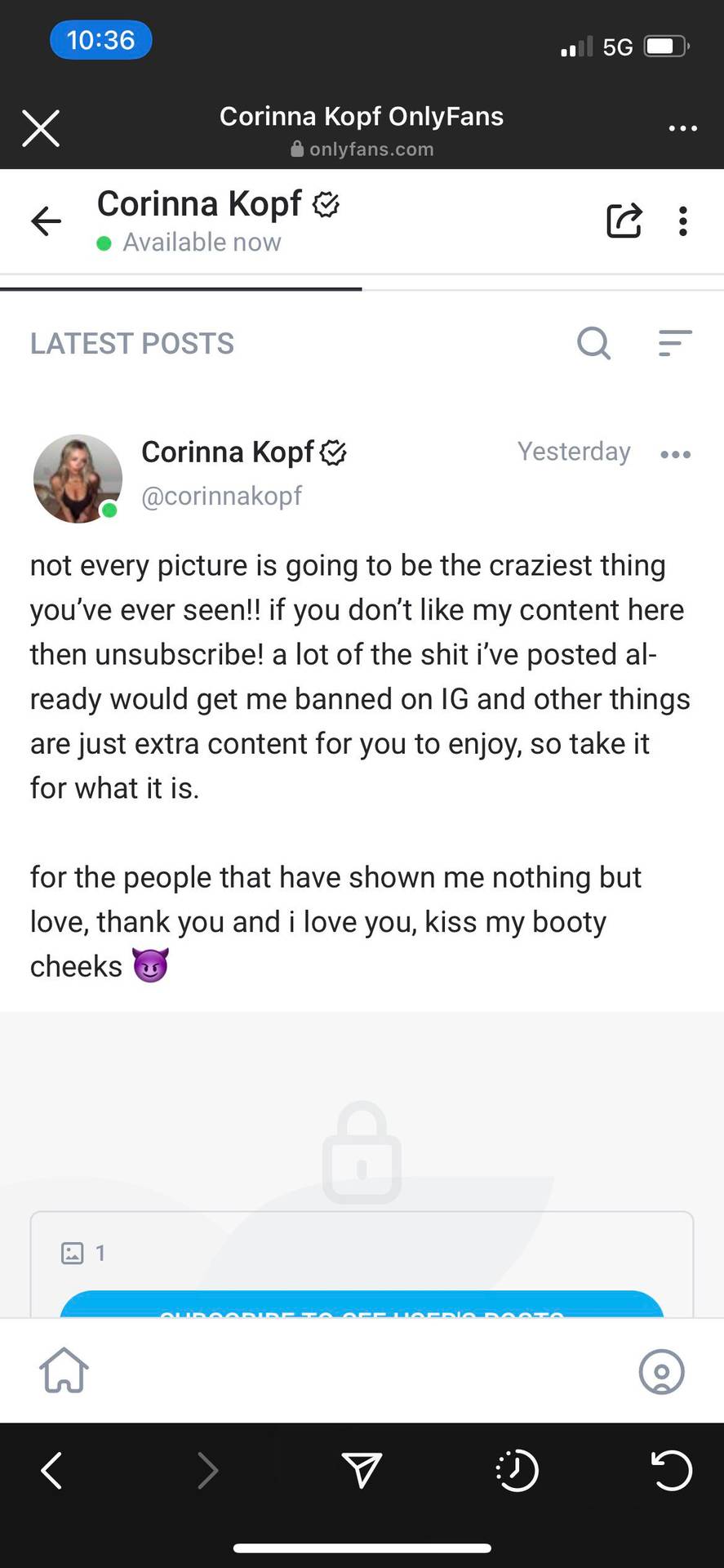Open the browser options ellipsis menu
This screenshot has height=1568, width=724.
click(682, 128)
